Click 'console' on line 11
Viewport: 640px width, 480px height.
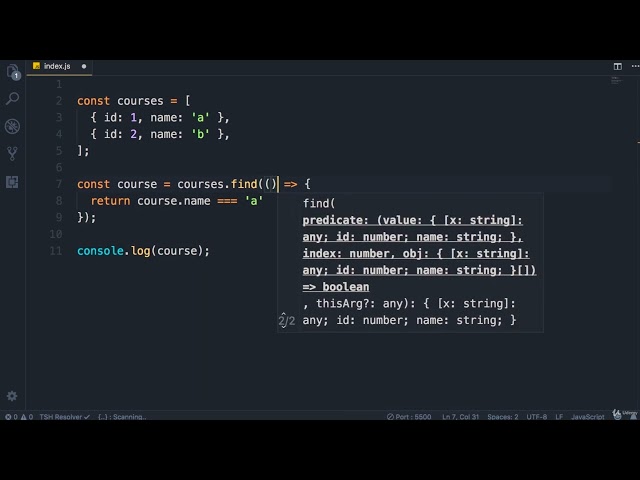100,251
